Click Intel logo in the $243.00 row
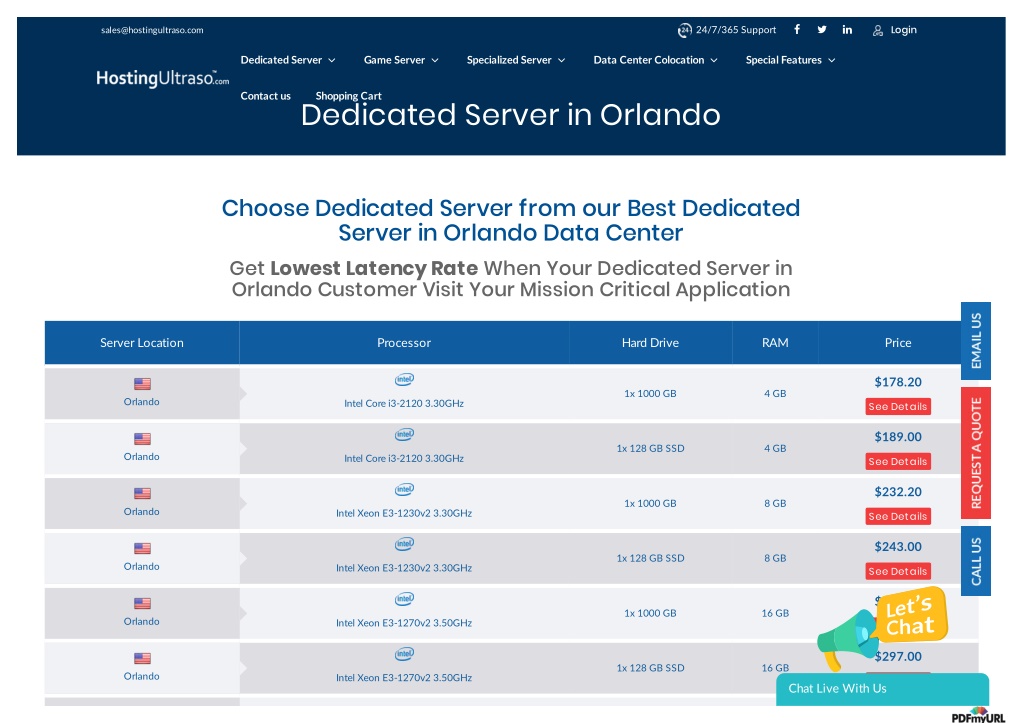Screen dimensions: 1024x723 coord(404,544)
